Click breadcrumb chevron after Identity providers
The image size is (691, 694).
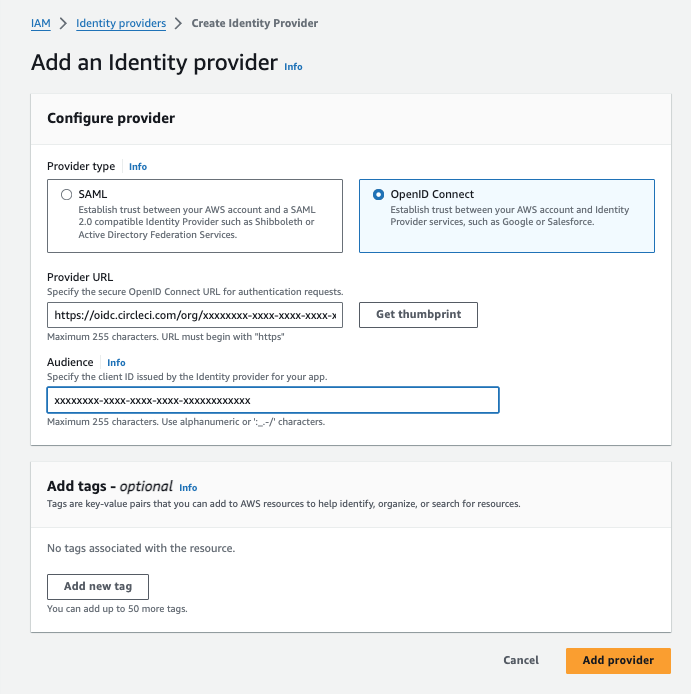pos(178,23)
